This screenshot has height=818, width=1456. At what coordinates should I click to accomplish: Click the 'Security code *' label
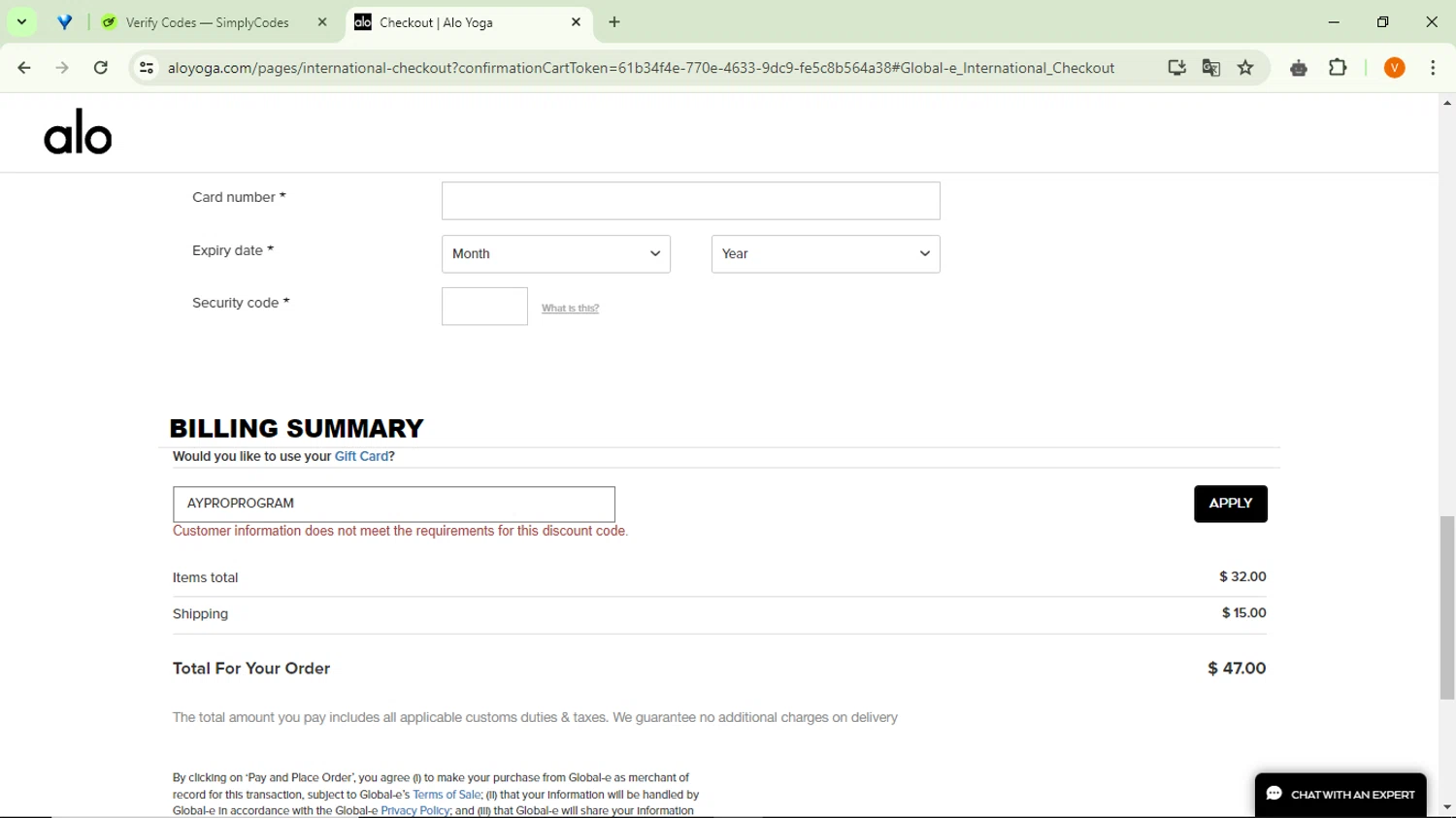(241, 303)
